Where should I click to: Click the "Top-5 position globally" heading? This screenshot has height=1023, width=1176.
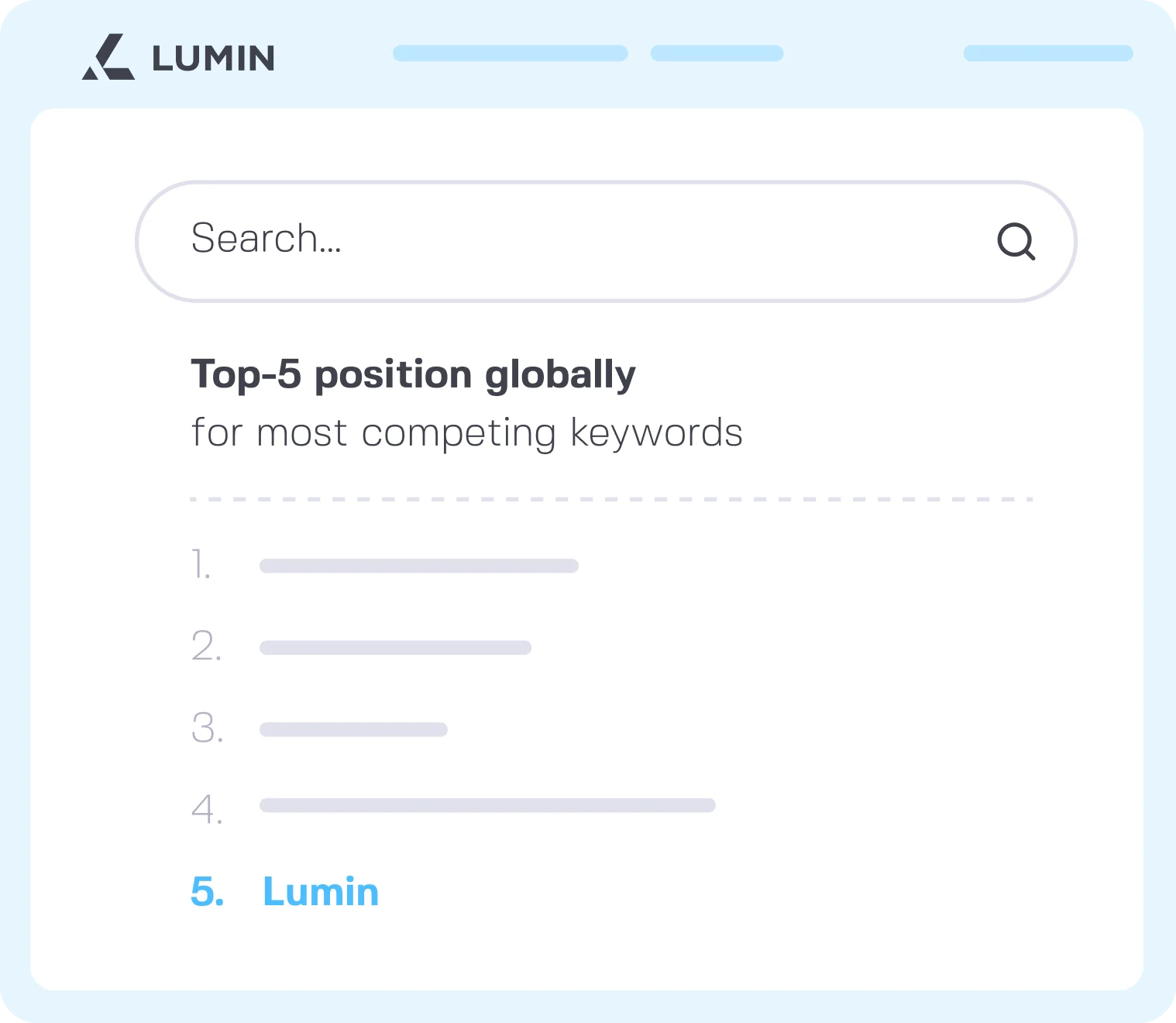(413, 375)
